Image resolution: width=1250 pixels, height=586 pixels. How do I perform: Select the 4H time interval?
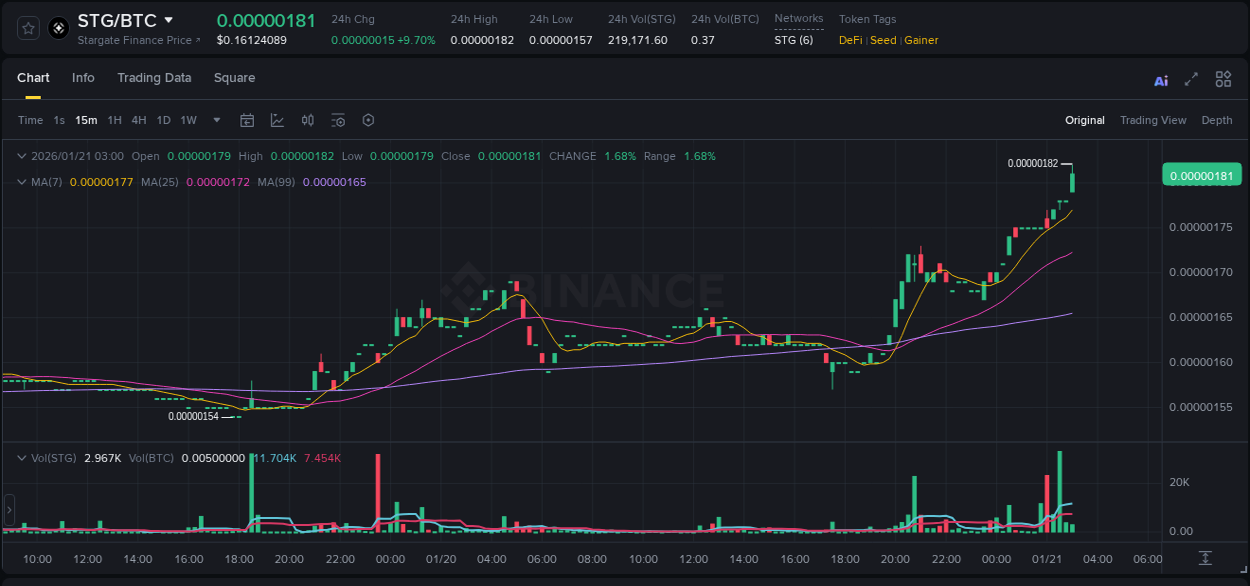(x=138, y=120)
